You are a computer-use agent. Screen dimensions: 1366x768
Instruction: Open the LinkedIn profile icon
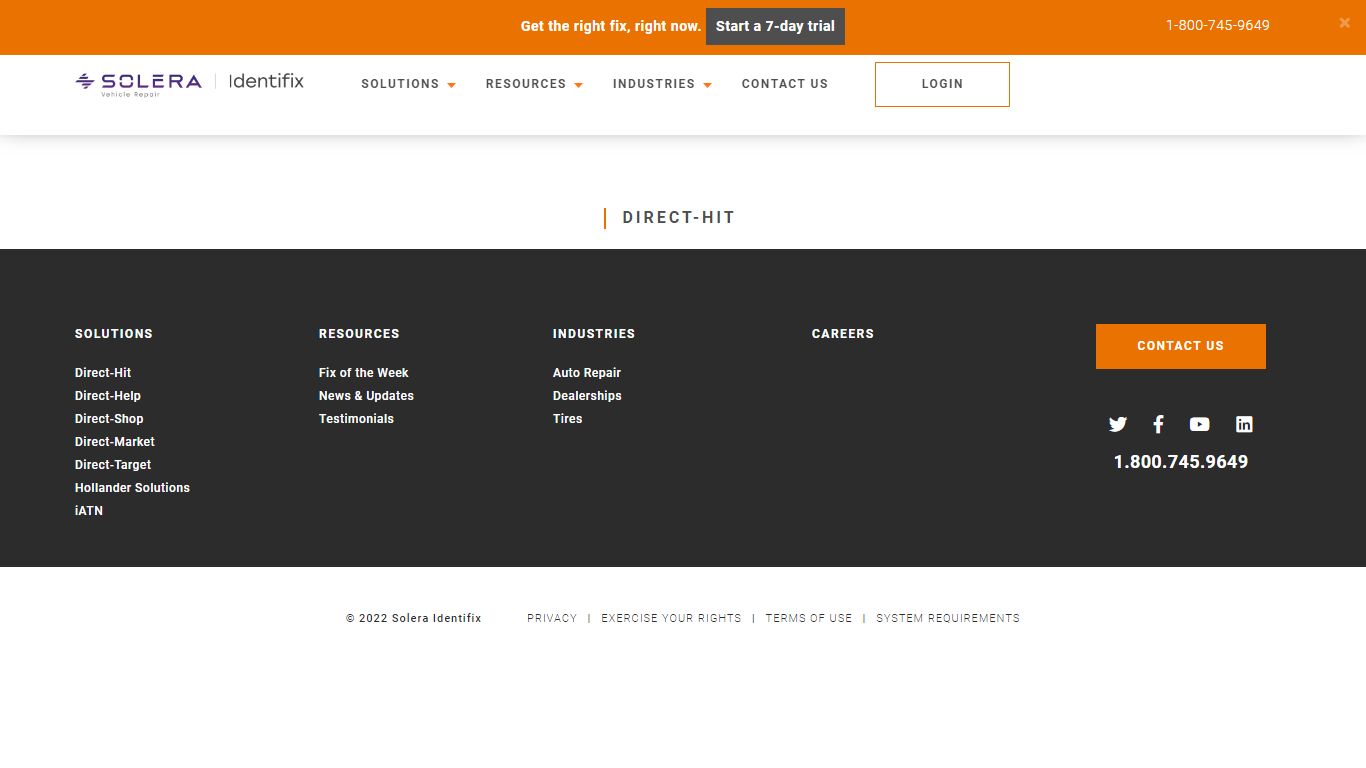(x=1244, y=424)
